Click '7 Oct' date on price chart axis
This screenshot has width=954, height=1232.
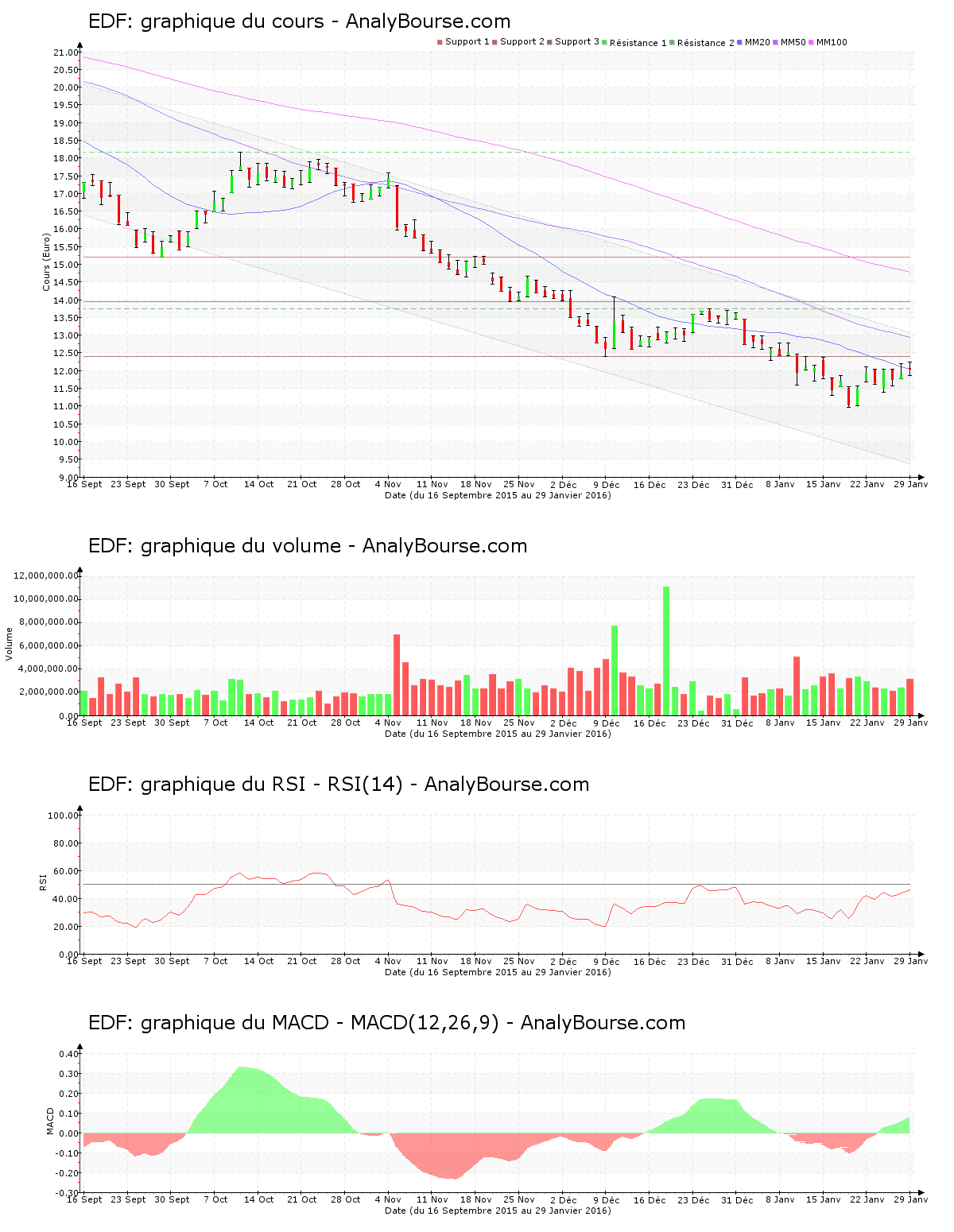(x=215, y=484)
